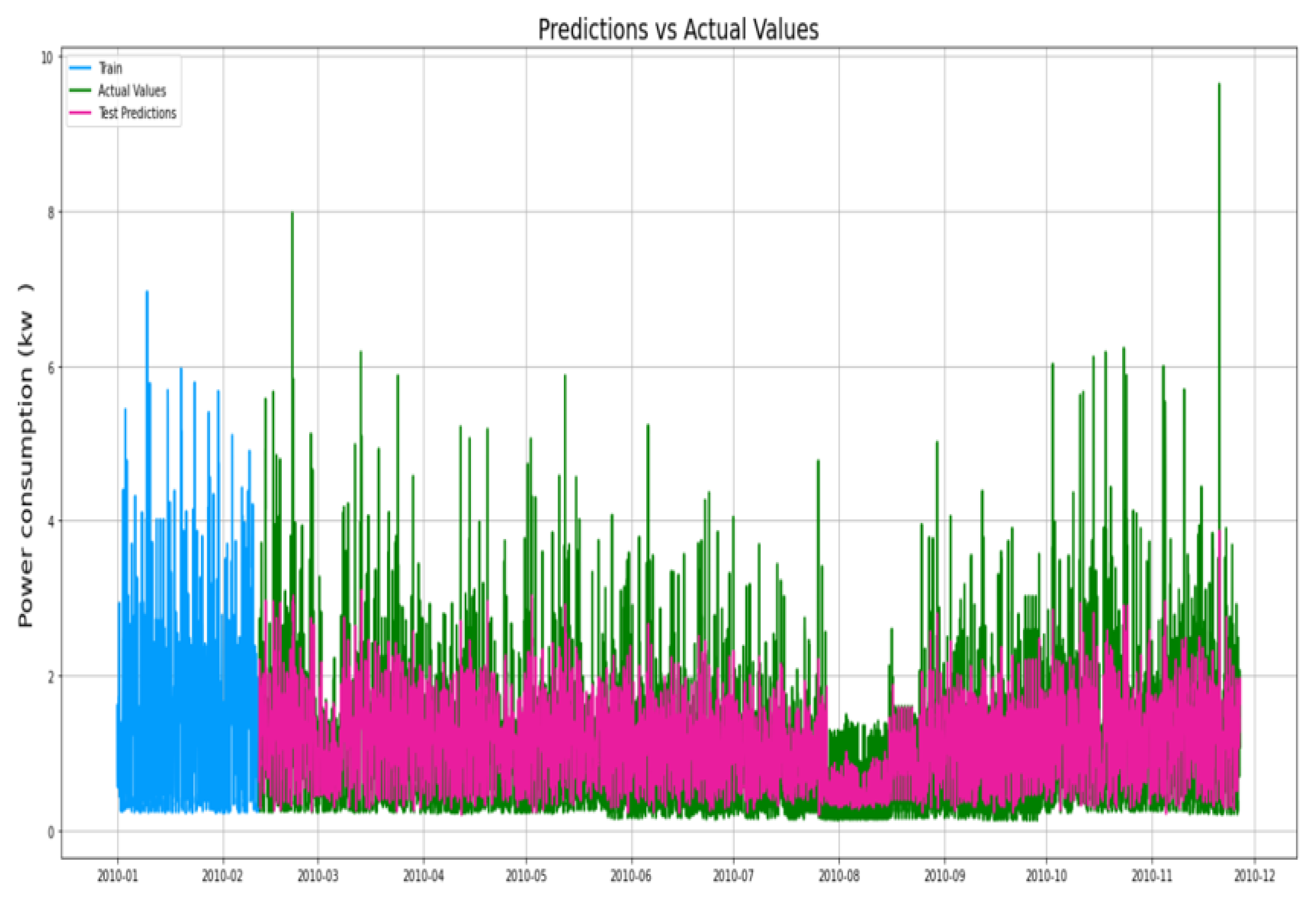Image resolution: width=1316 pixels, height=902 pixels.
Task: Click the pink Test Predictions legend swatch
Action: (80, 112)
